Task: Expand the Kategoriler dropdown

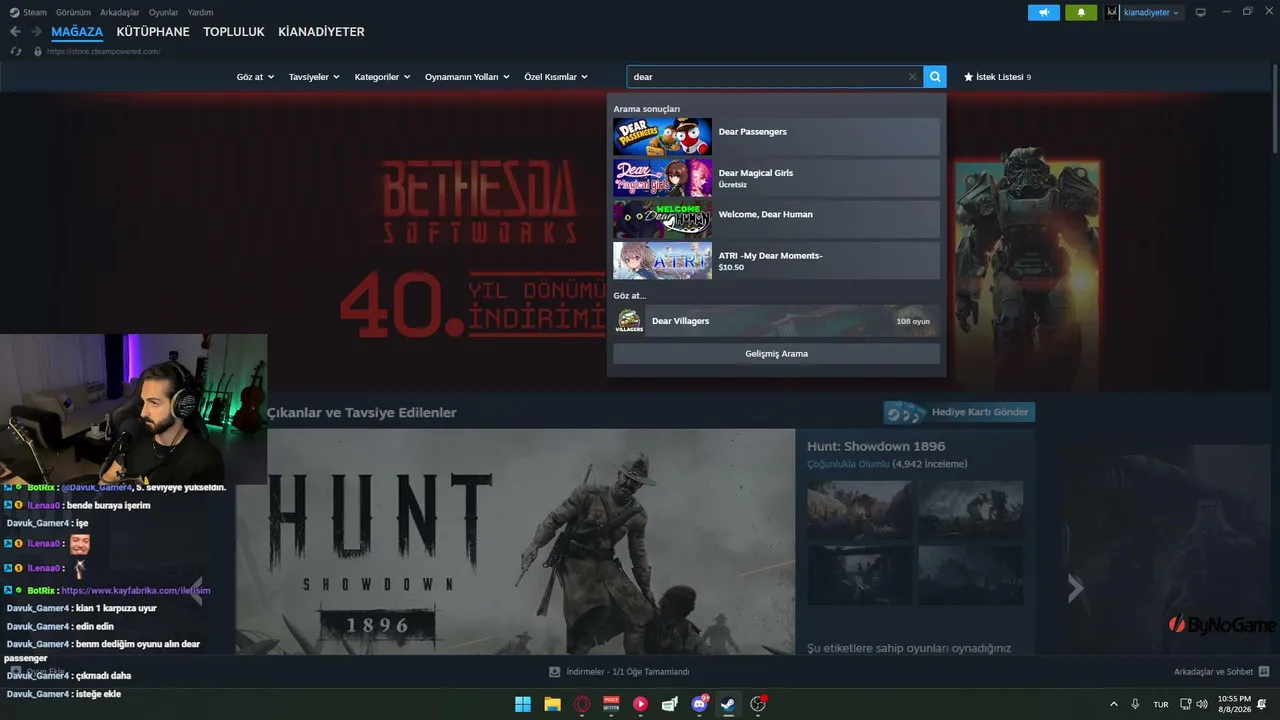Action: tap(382, 77)
